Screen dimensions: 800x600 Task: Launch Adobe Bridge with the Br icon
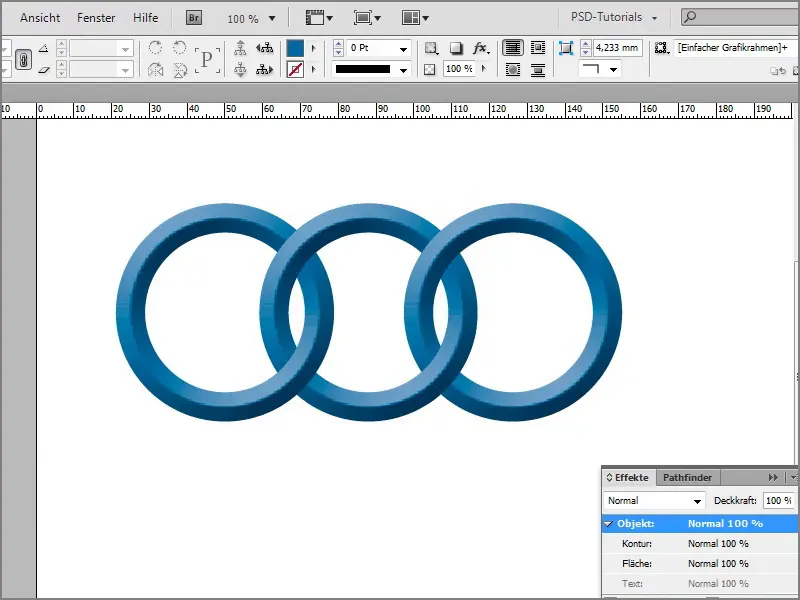194,18
